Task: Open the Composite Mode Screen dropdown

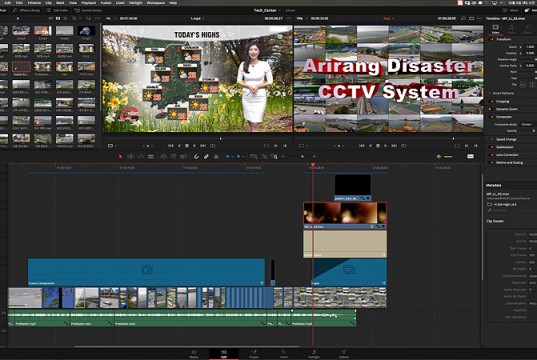Action: coord(527,124)
